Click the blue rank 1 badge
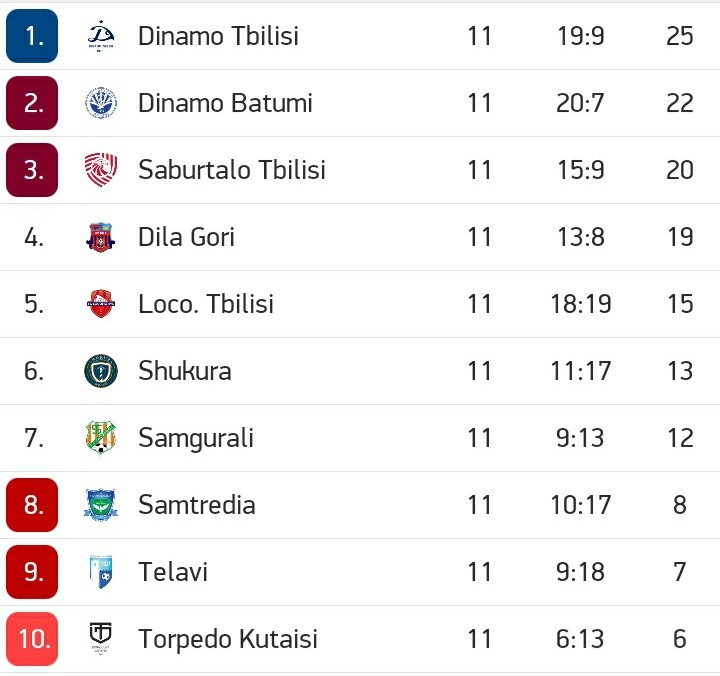Image resolution: width=720 pixels, height=676 pixels. tap(32, 36)
